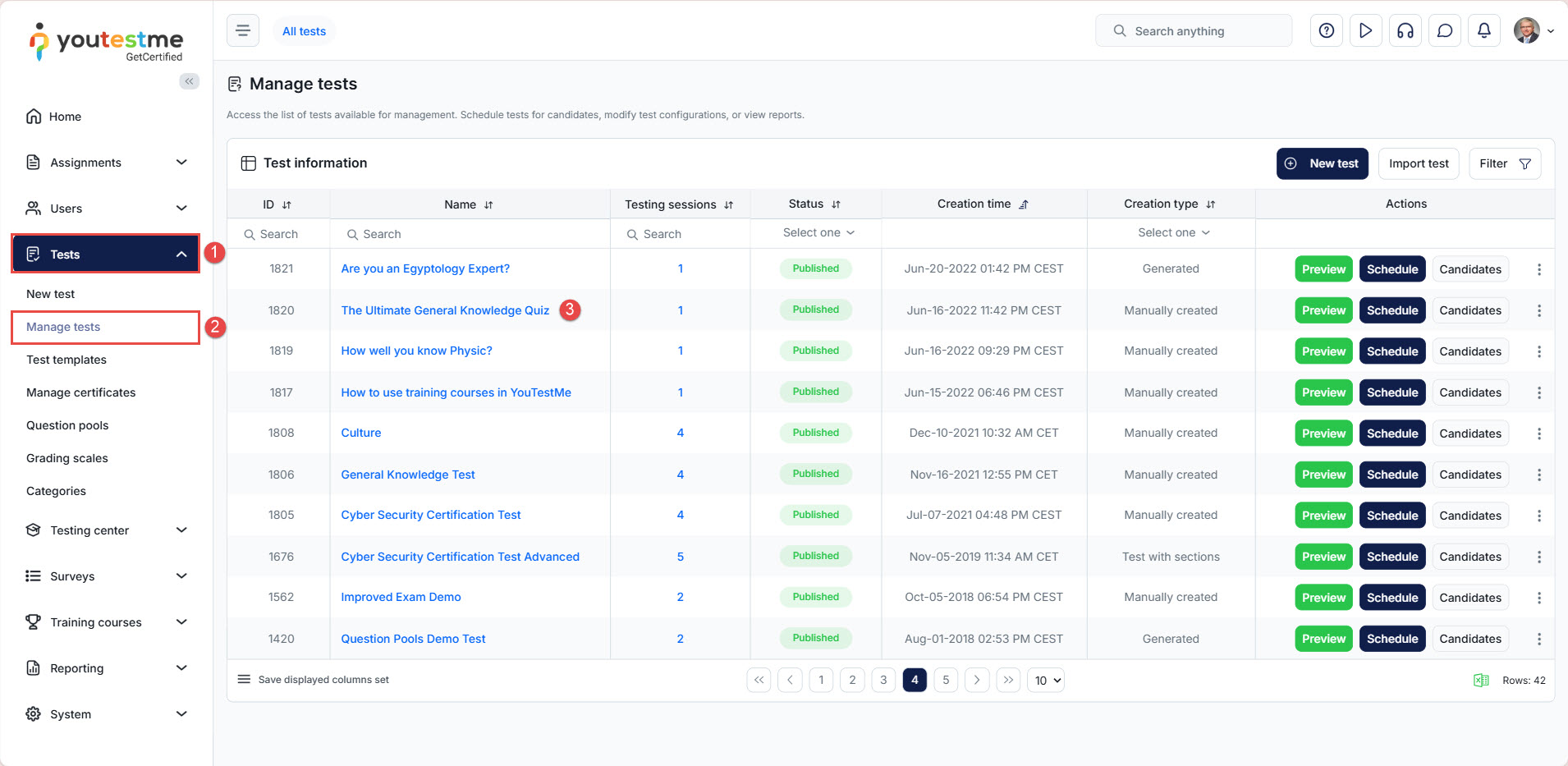This screenshot has width=1568, height=766.
Task: Open the chat bubble icon
Action: tap(1444, 31)
